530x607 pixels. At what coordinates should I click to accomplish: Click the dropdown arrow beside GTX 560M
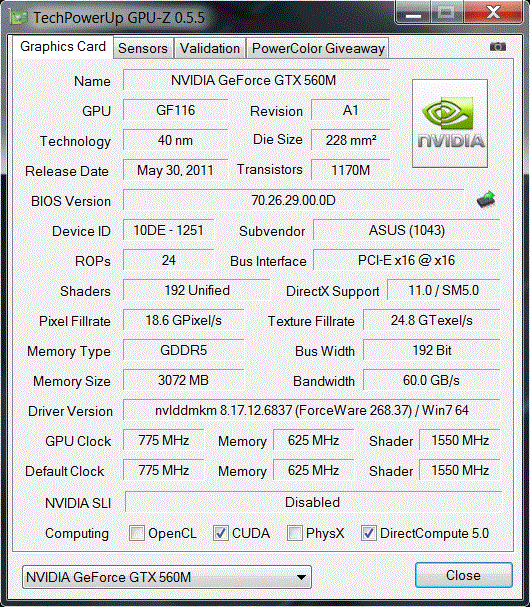(301, 577)
